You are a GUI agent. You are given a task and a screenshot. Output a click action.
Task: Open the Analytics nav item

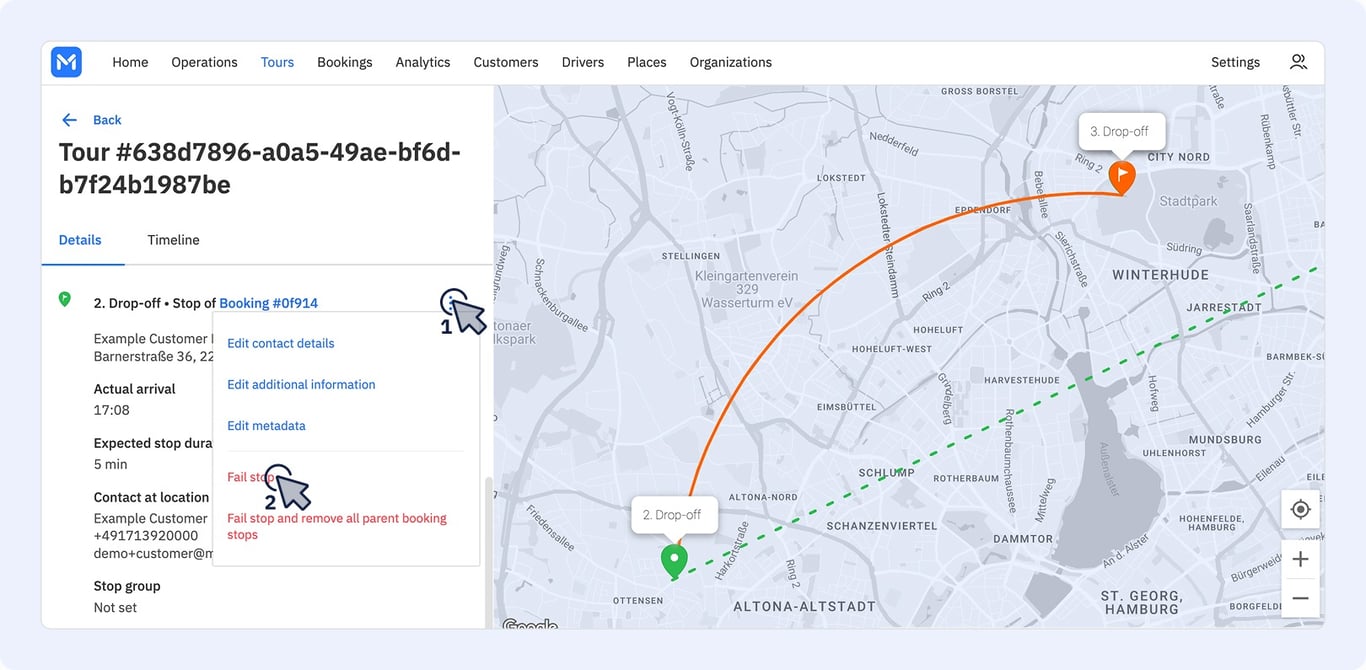pos(423,62)
